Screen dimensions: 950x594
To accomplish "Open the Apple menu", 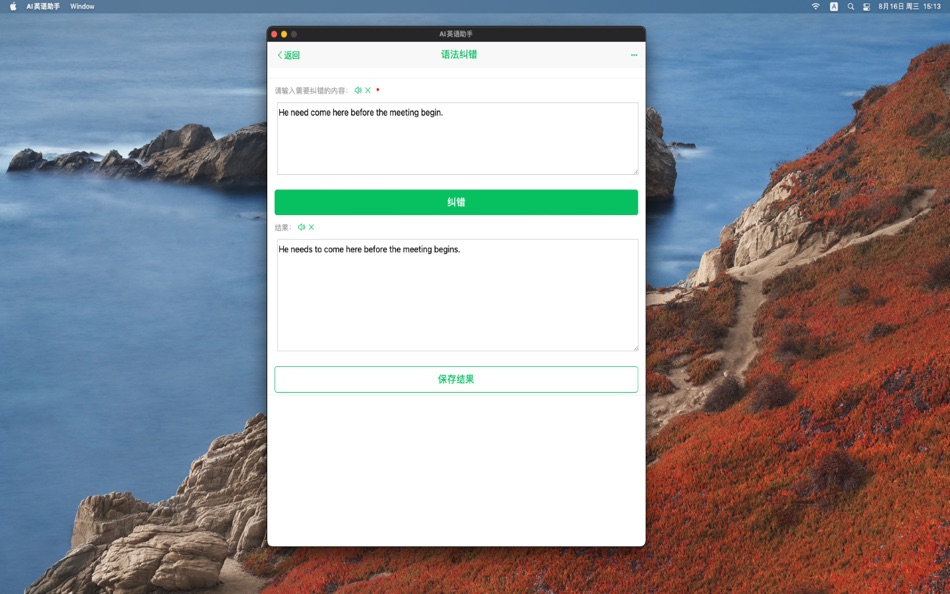I will [x=13, y=6].
